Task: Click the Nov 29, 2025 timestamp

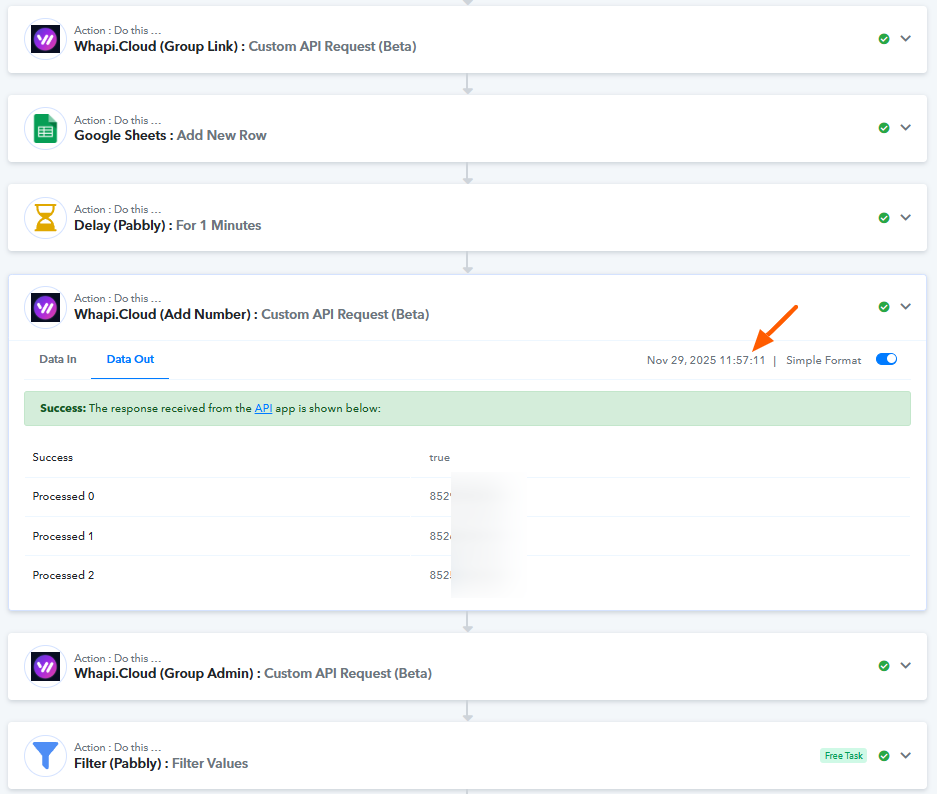Action: (x=705, y=360)
